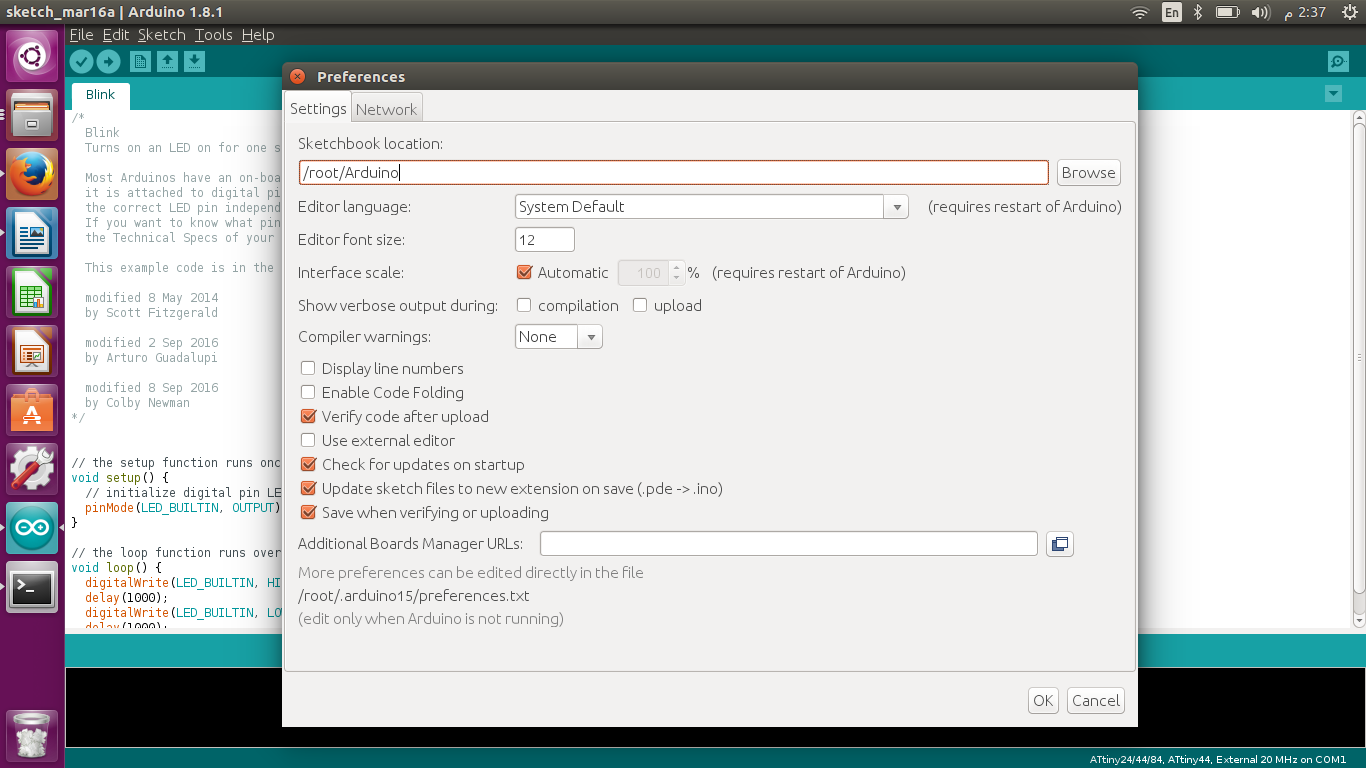Open System Settings gear-wrench icon
The height and width of the screenshot is (768, 1366).
click(32, 469)
